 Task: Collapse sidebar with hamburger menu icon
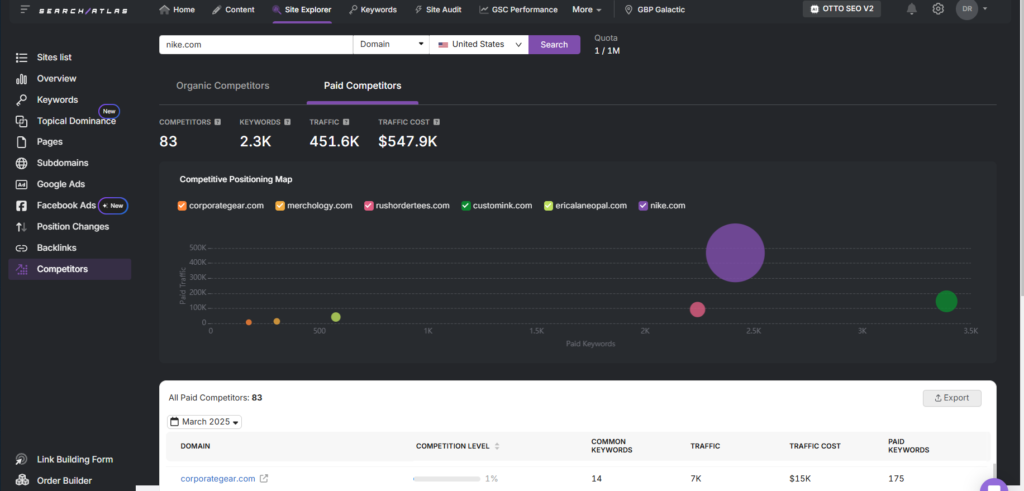25,10
